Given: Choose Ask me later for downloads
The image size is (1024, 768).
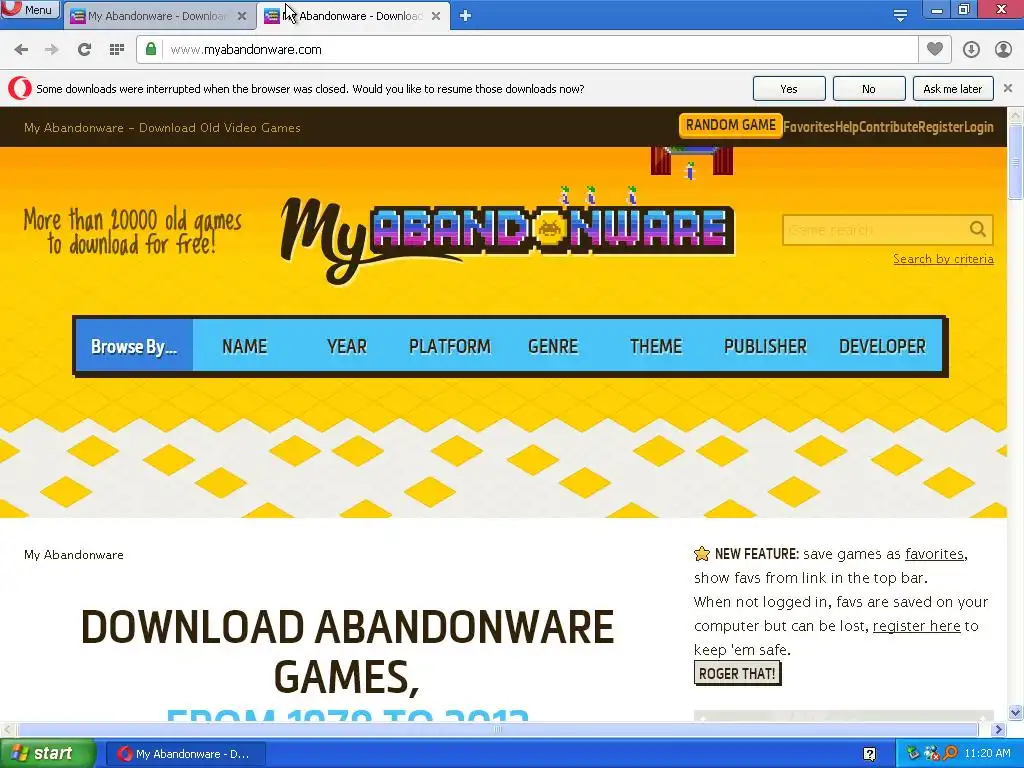Looking at the screenshot, I should pos(953,89).
